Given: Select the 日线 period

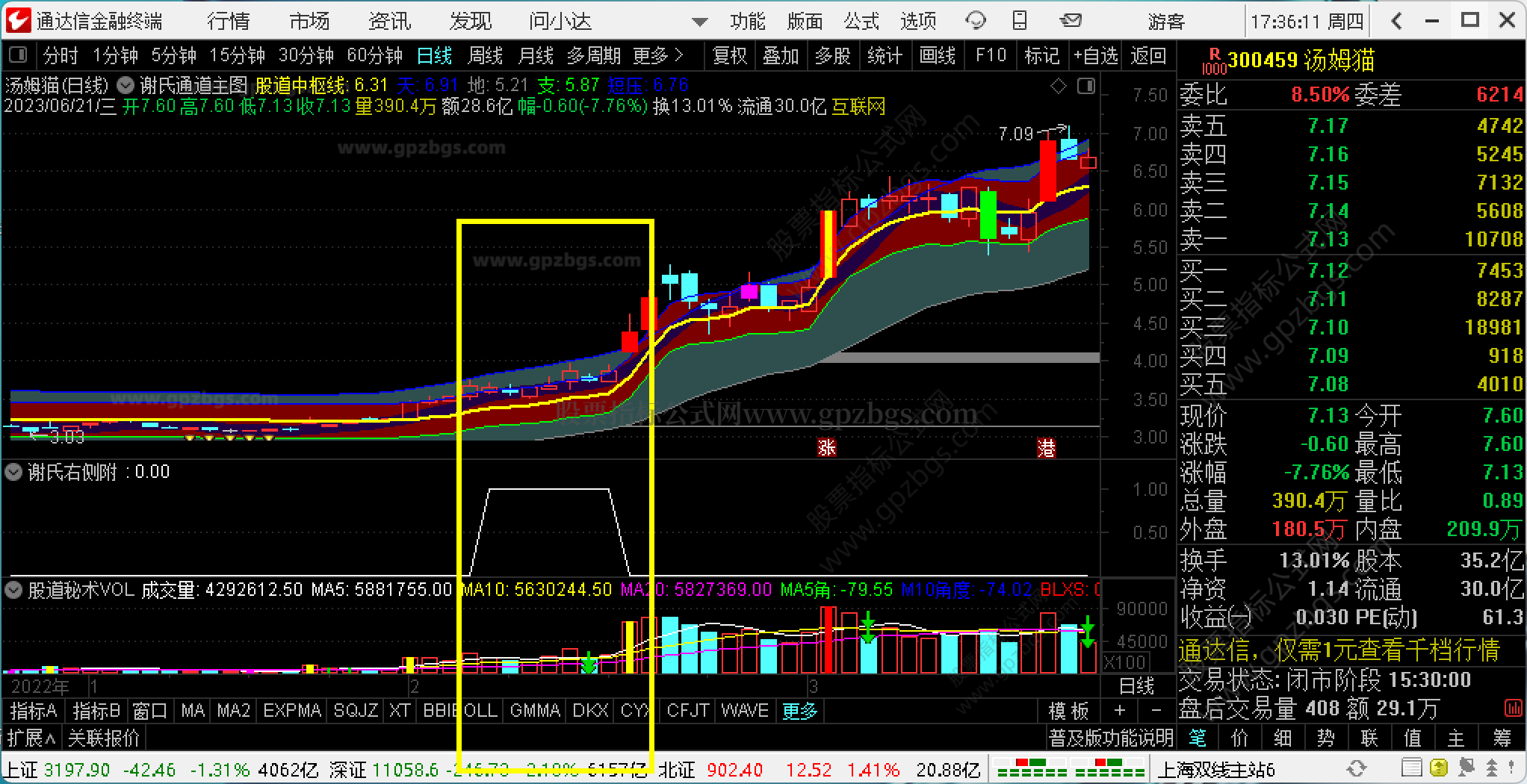Looking at the screenshot, I should pyautogui.click(x=434, y=55).
